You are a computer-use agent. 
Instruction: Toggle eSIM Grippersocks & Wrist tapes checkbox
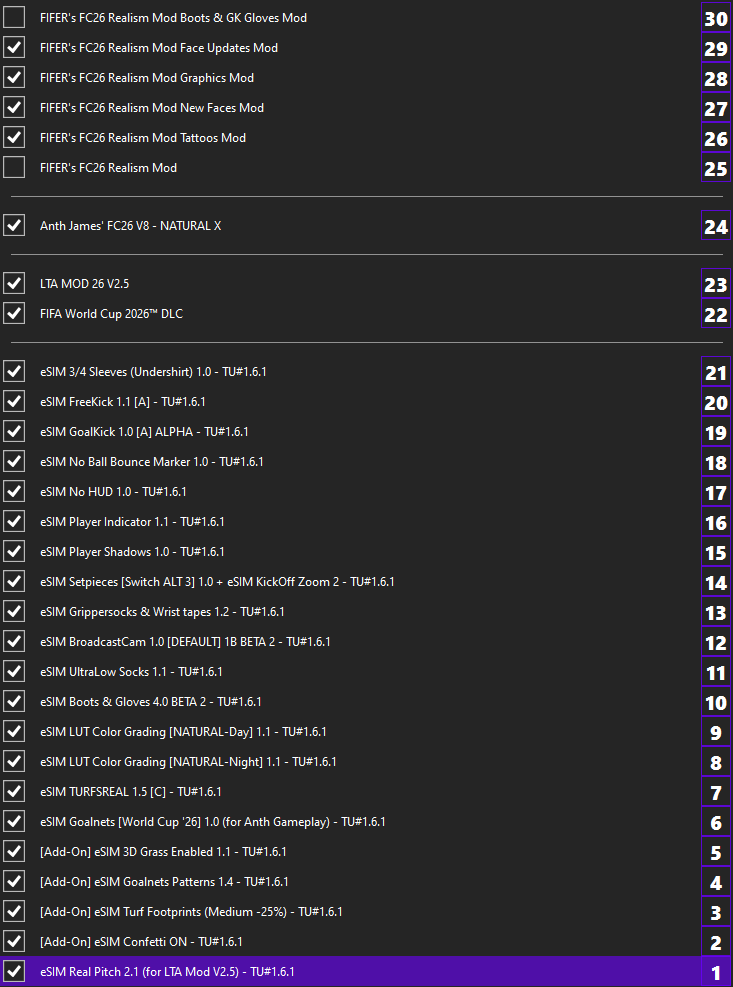click(x=14, y=611)
